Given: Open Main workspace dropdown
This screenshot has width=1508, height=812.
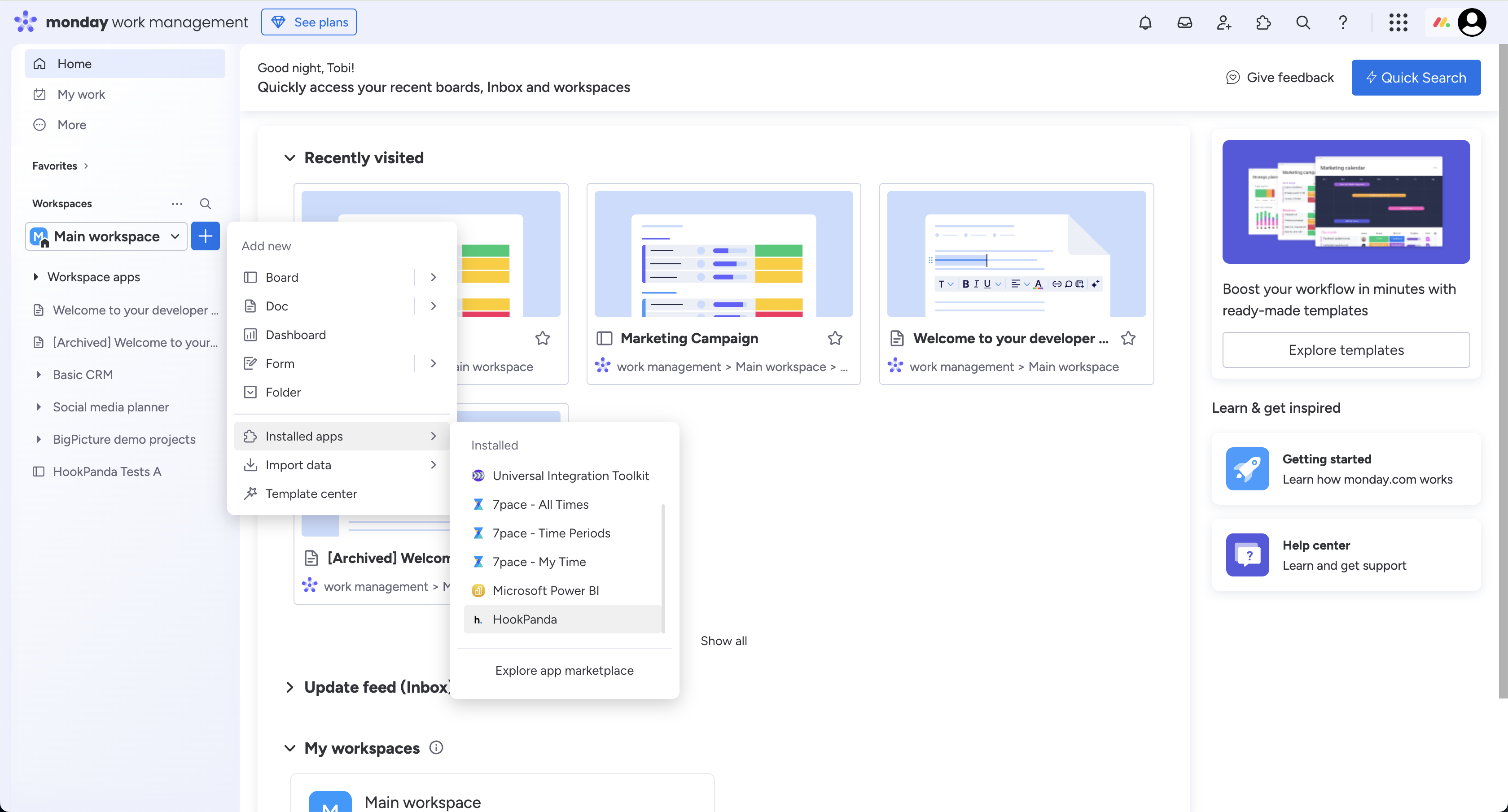Looking at the screenshot, I should tap(106, 236).
